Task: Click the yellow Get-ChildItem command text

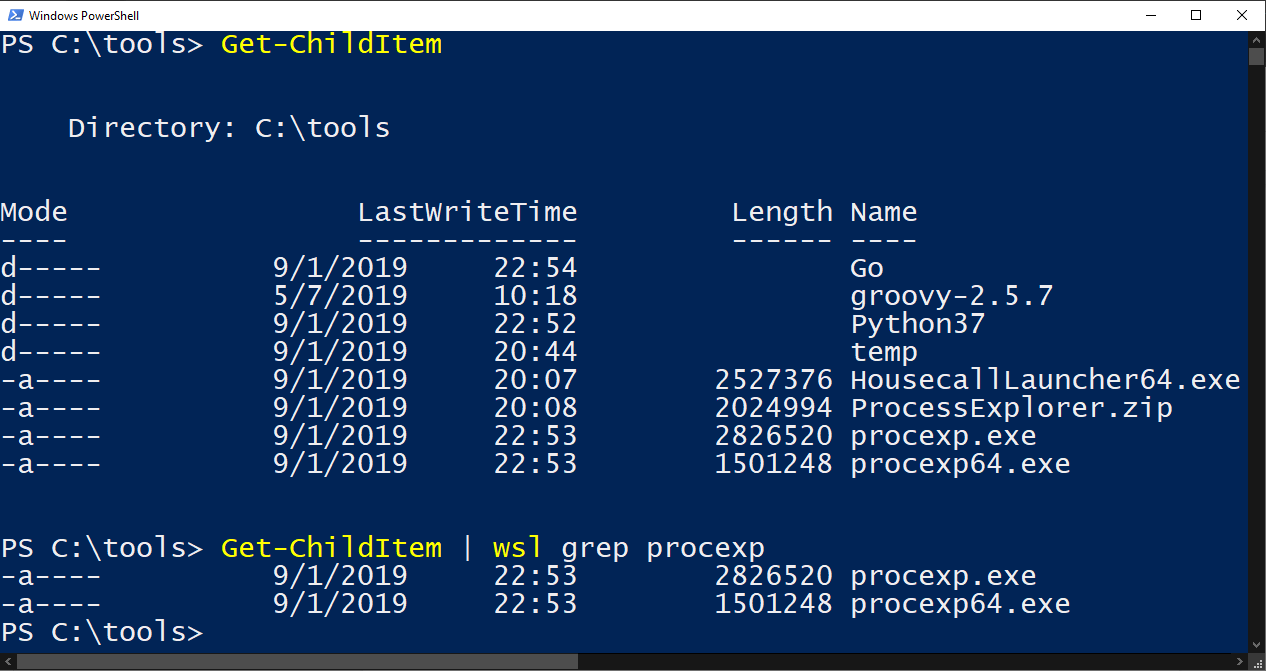Action: 331,43
